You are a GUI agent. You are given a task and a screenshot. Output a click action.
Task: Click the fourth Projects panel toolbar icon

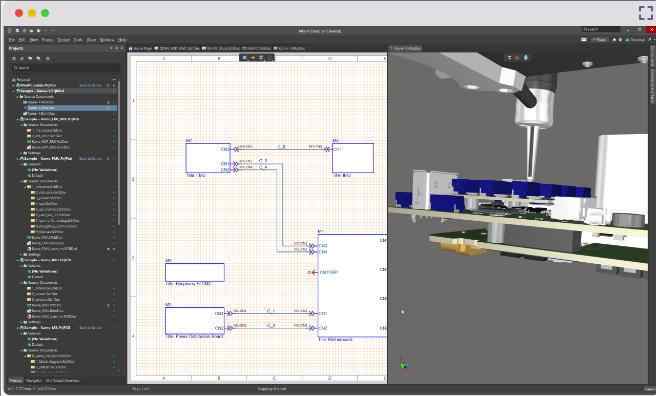pyautogui.click(x=38, y=59)
